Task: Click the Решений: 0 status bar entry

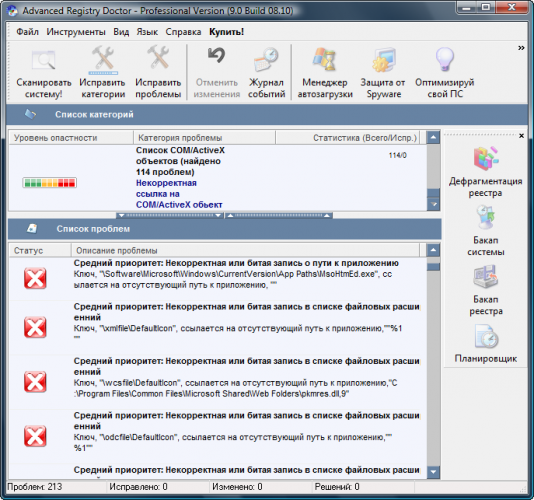Action: (336, 487)
